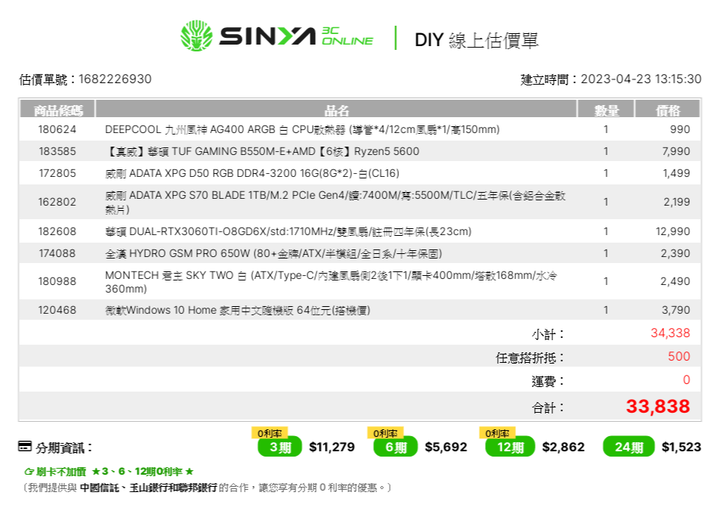
Task: Click product code 180988
Action: click(x=57, y=281)
